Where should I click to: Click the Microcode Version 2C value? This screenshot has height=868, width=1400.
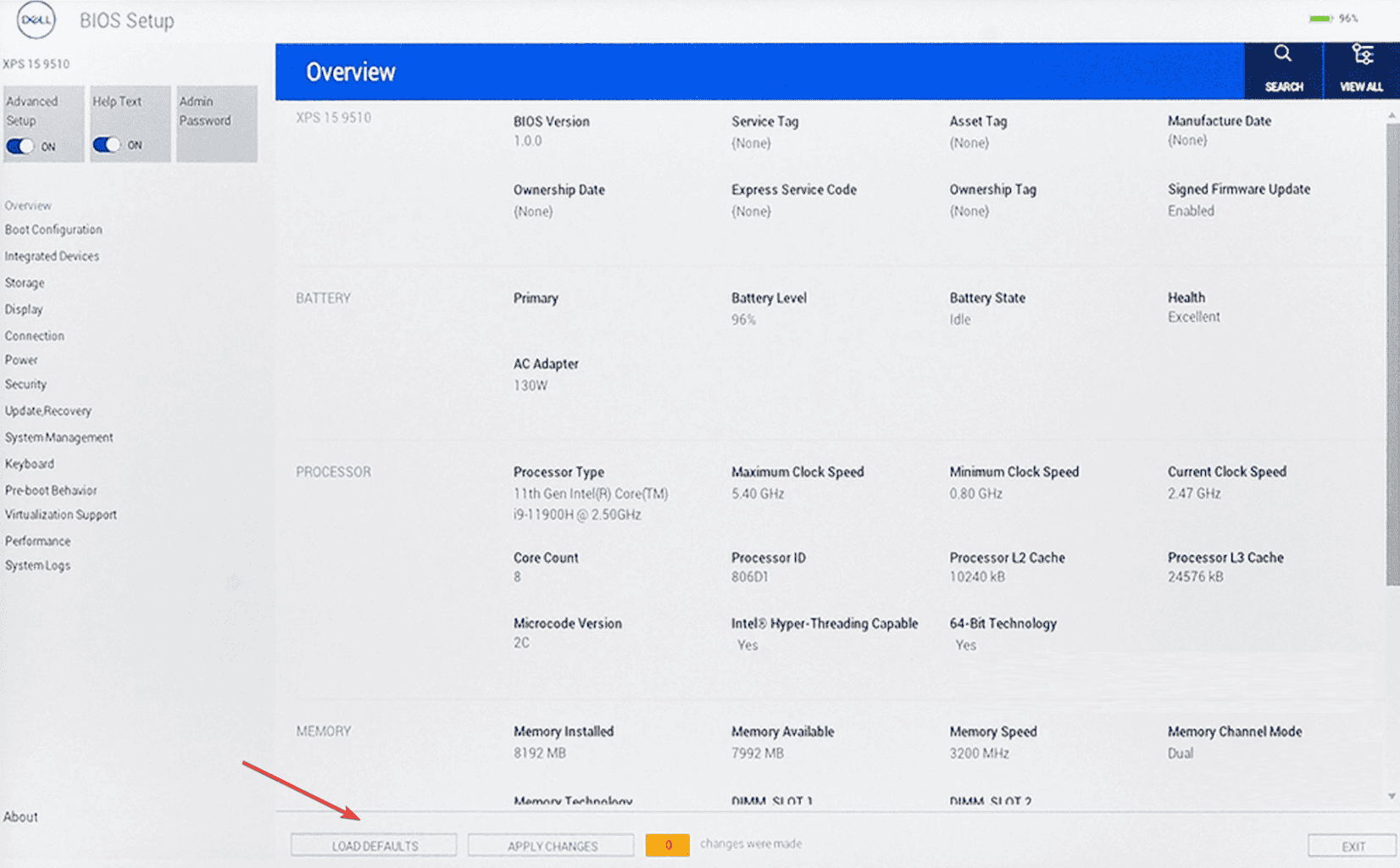521,643
